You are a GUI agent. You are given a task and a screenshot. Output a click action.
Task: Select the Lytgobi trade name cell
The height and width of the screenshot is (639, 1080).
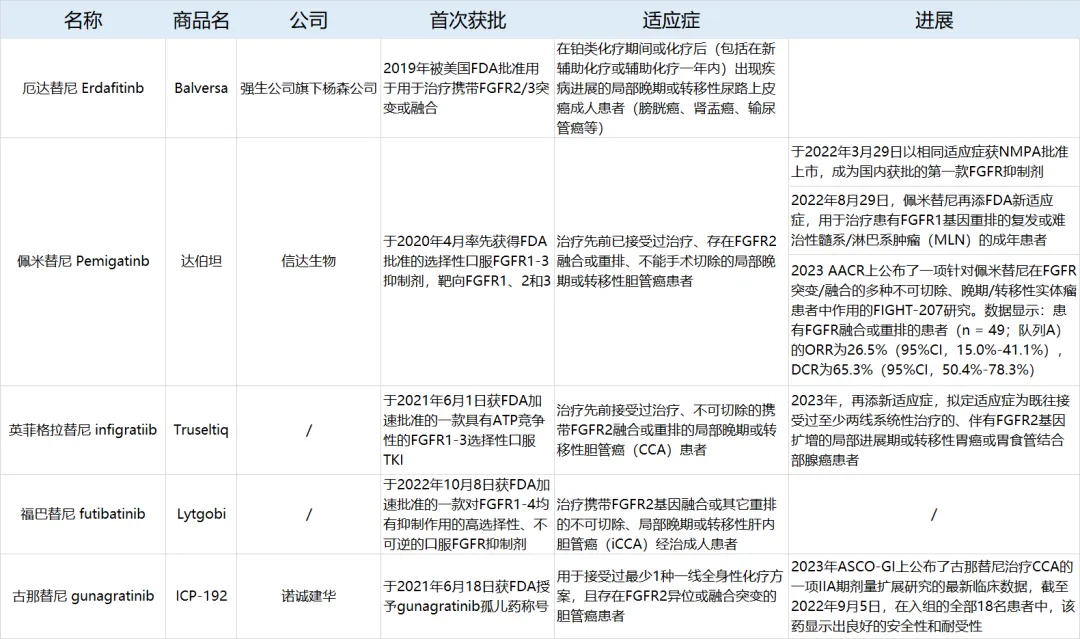(201, 514)
